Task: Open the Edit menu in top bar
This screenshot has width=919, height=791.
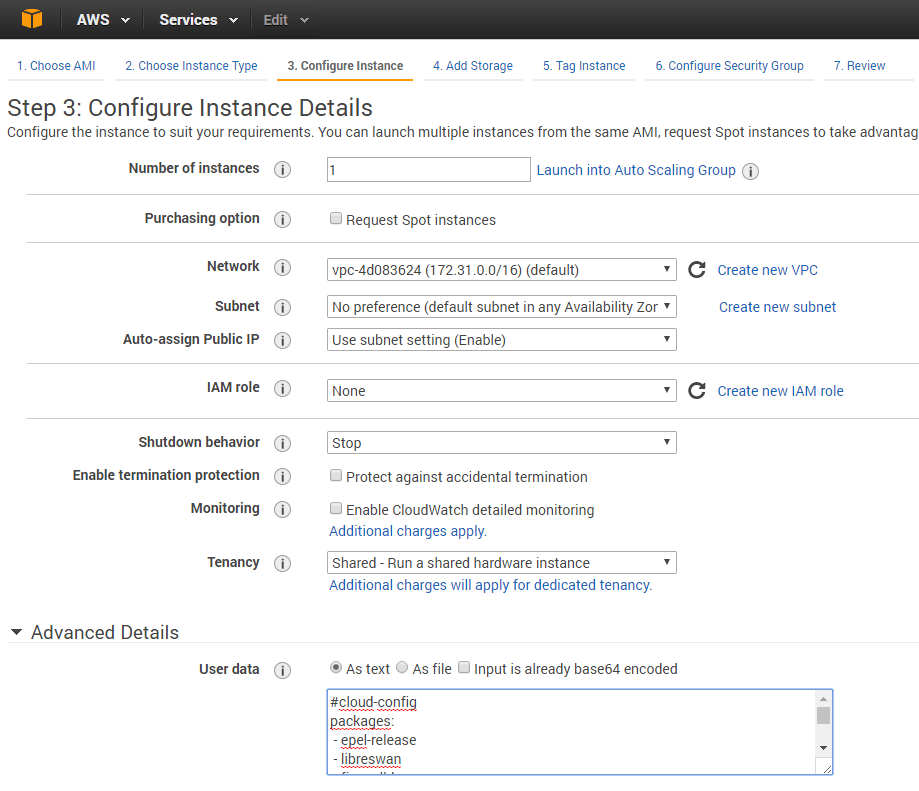Action: (x=286, y=20)
